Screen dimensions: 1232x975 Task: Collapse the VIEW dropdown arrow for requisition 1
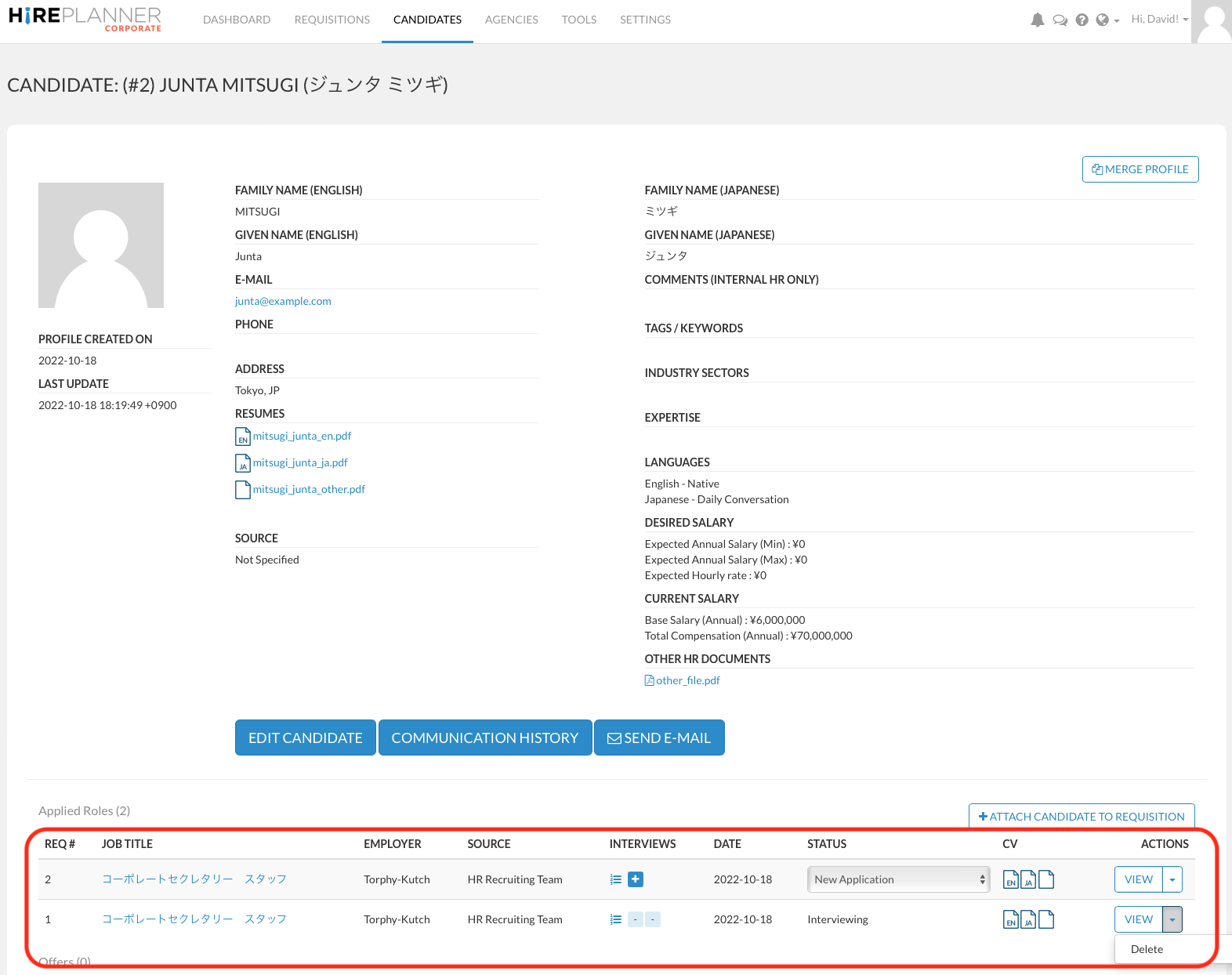tap(1172, 919)
